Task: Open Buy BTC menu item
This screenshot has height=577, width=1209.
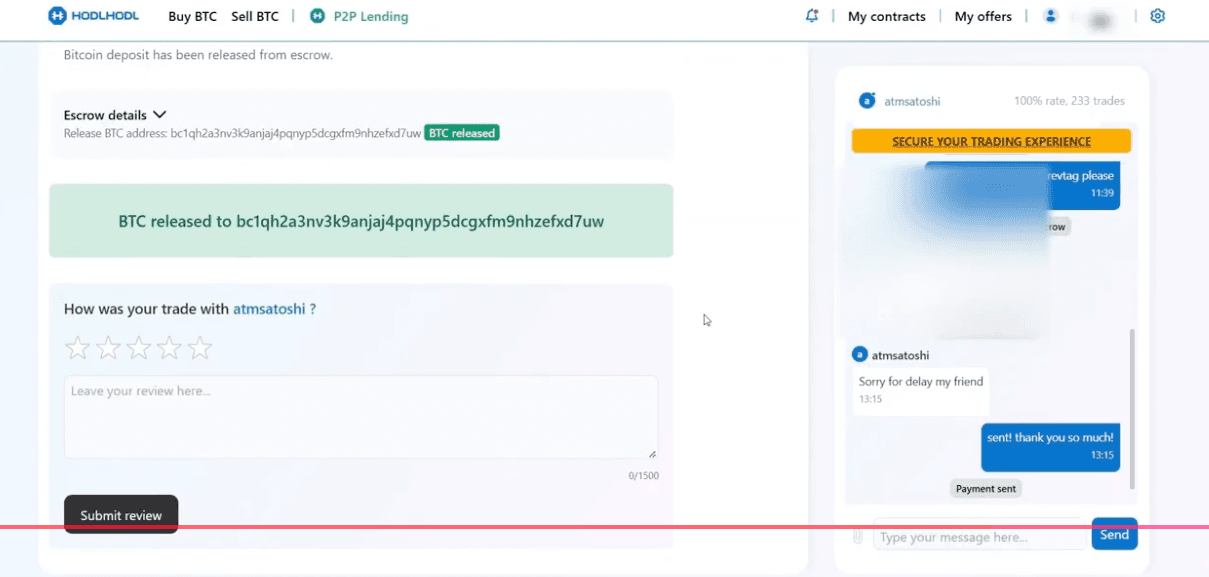Action: tap(192, 16)
